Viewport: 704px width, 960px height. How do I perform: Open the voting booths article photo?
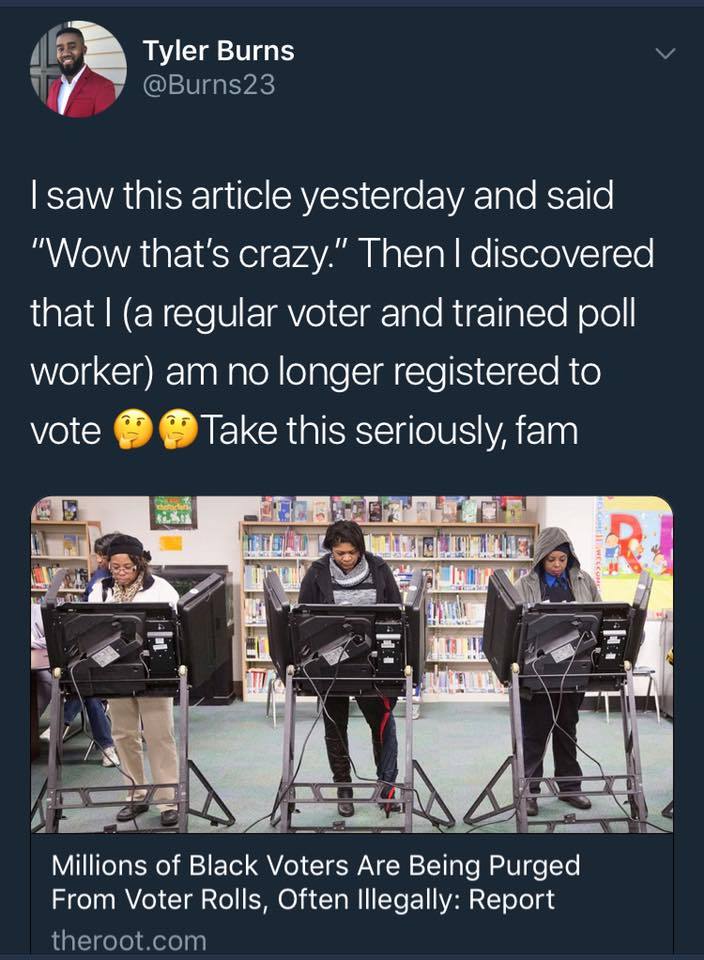352,664
